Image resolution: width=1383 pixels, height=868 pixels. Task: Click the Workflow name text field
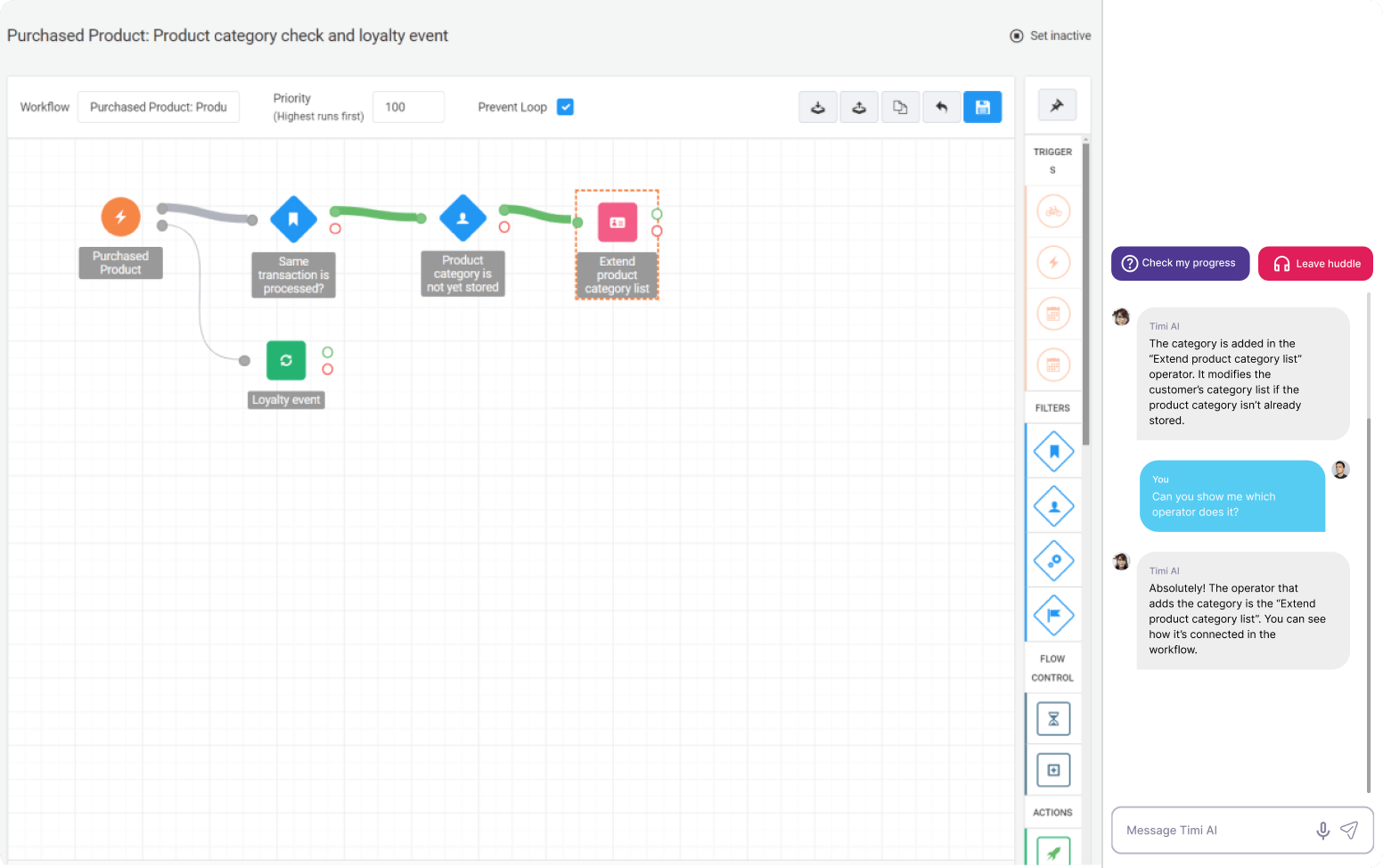click(159, 107)
